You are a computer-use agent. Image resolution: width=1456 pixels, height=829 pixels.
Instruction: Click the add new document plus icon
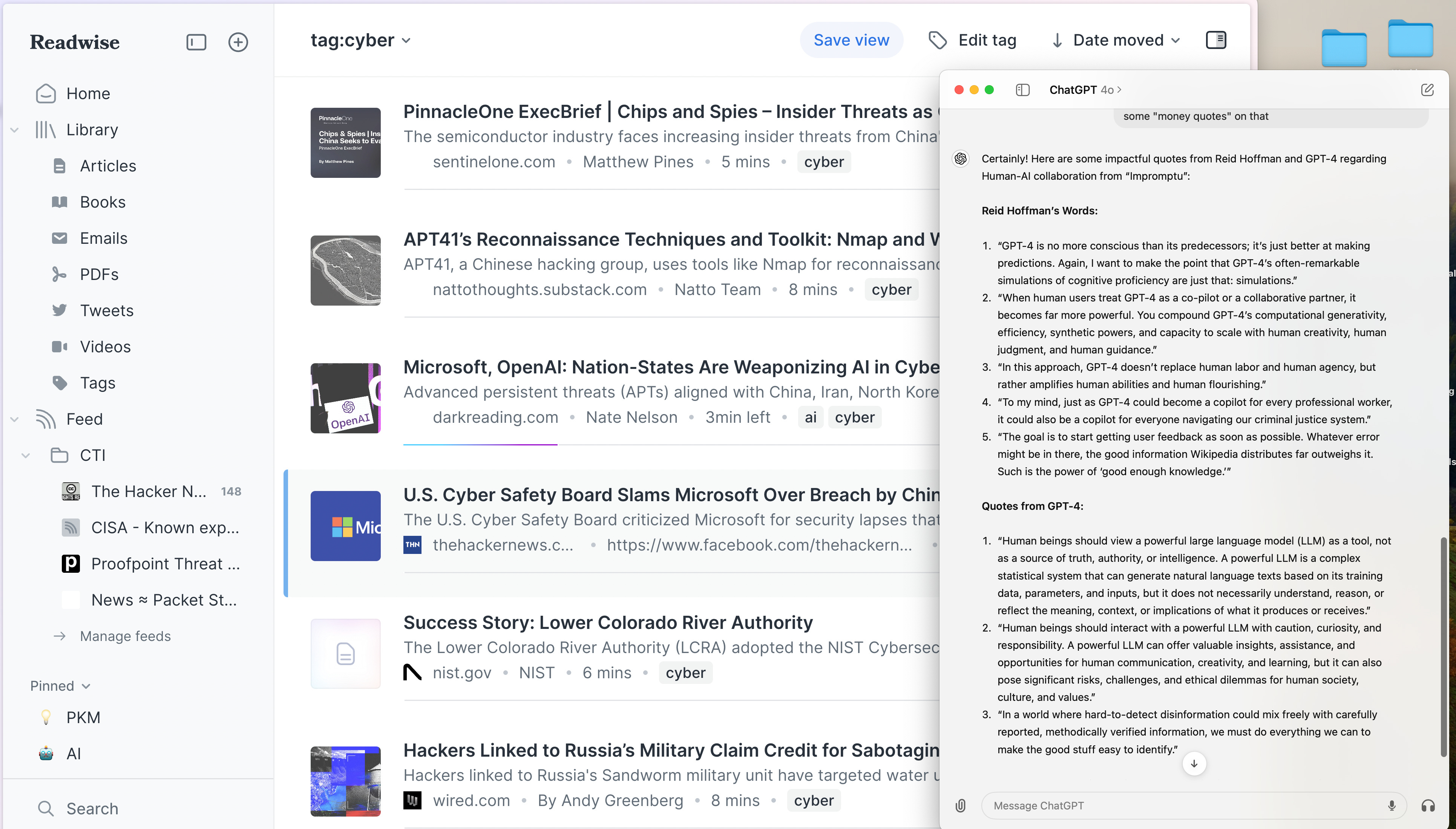pos(238,42)
